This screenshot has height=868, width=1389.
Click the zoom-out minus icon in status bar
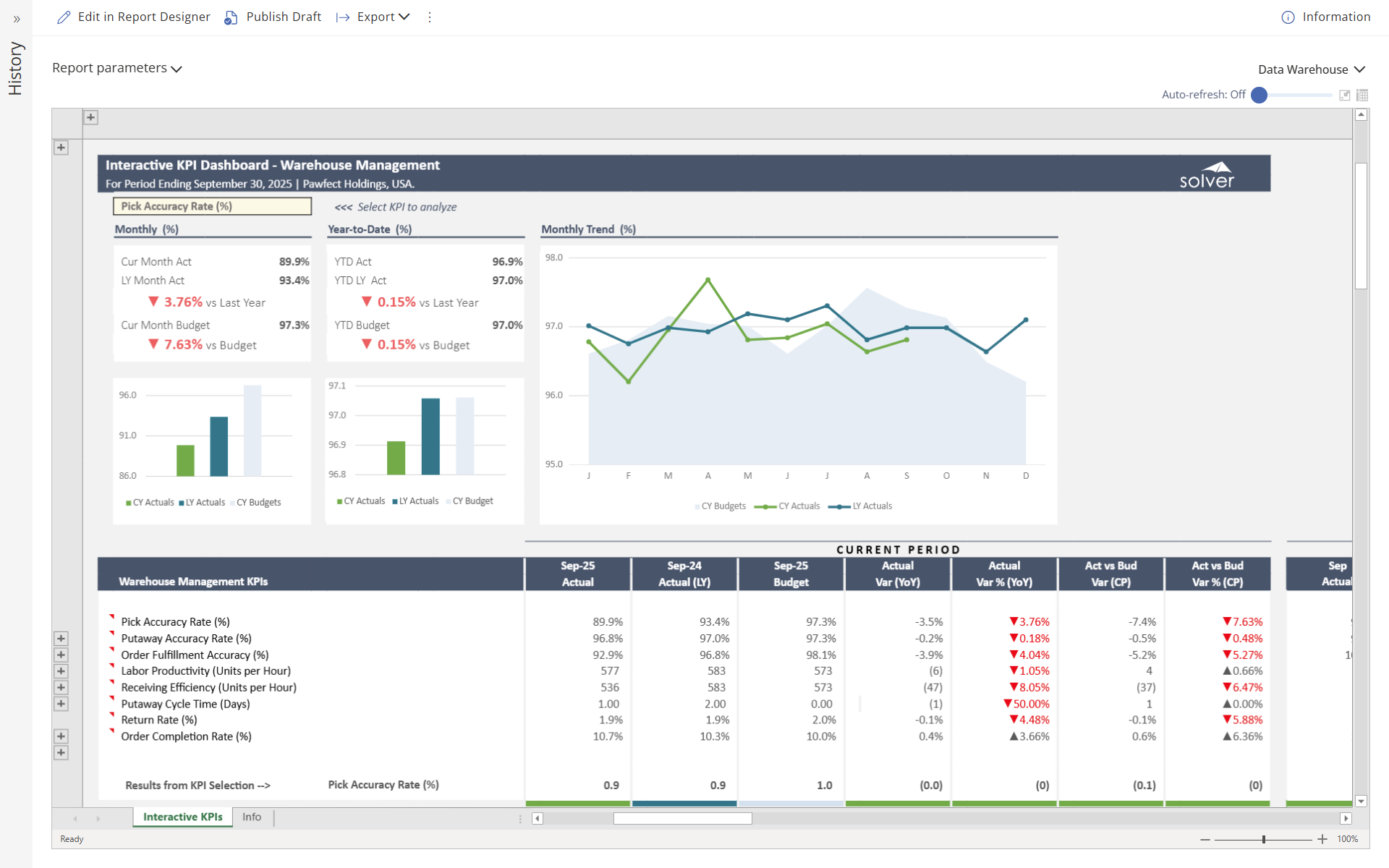(x=1205, y=839)
